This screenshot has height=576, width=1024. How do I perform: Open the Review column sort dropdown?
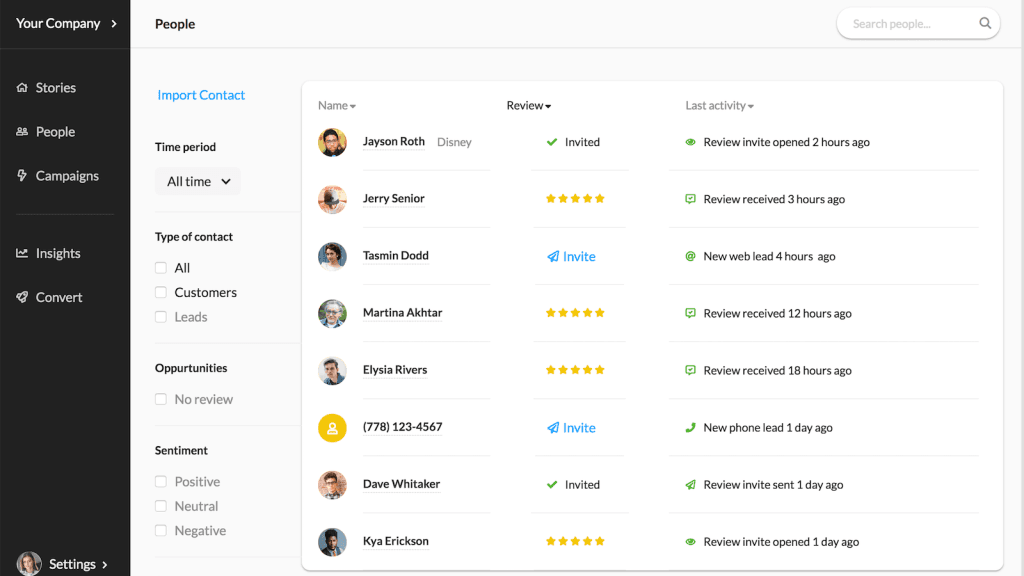pos(549,105)
